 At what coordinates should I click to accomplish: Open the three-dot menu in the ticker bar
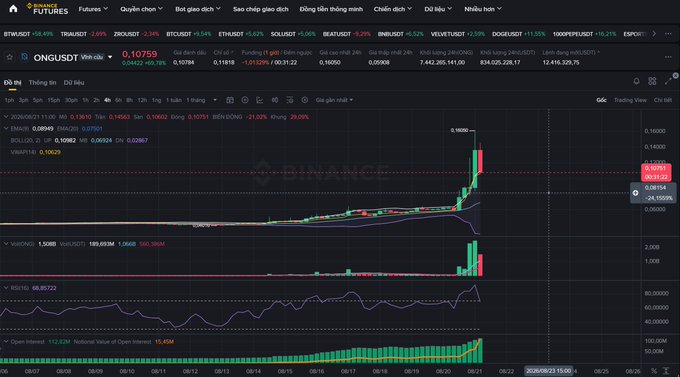coord(668,34)
